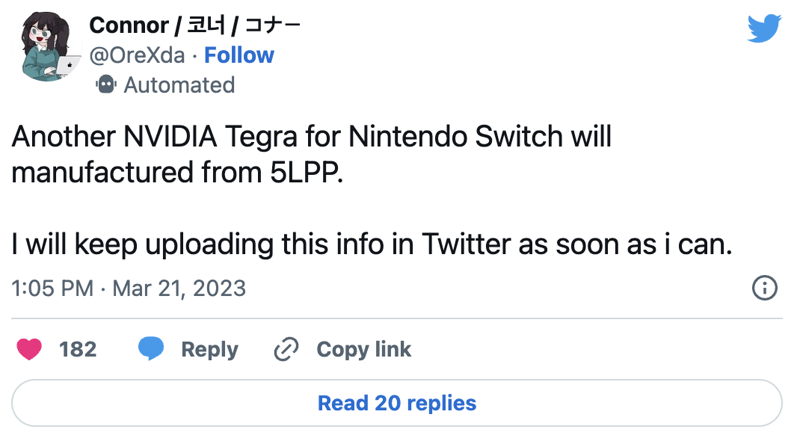Screen dimensions: 800x444
Task: Open the @OreXda handle link
Action: point(137,55)
